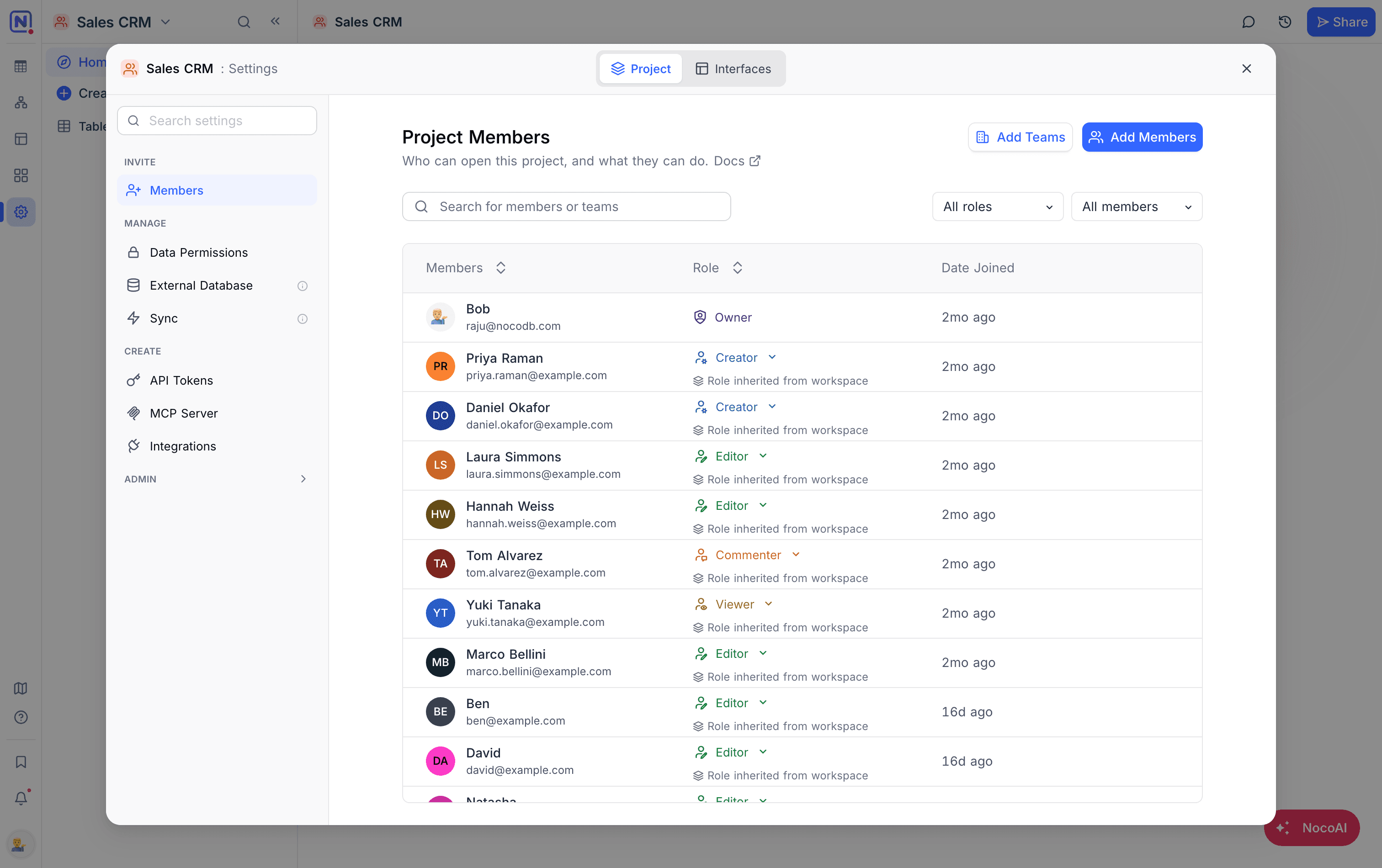The image size is (1382, 868).
Task: Collapse the sidebar with the double-chevron icon
Action: click(x=276, y=21)
